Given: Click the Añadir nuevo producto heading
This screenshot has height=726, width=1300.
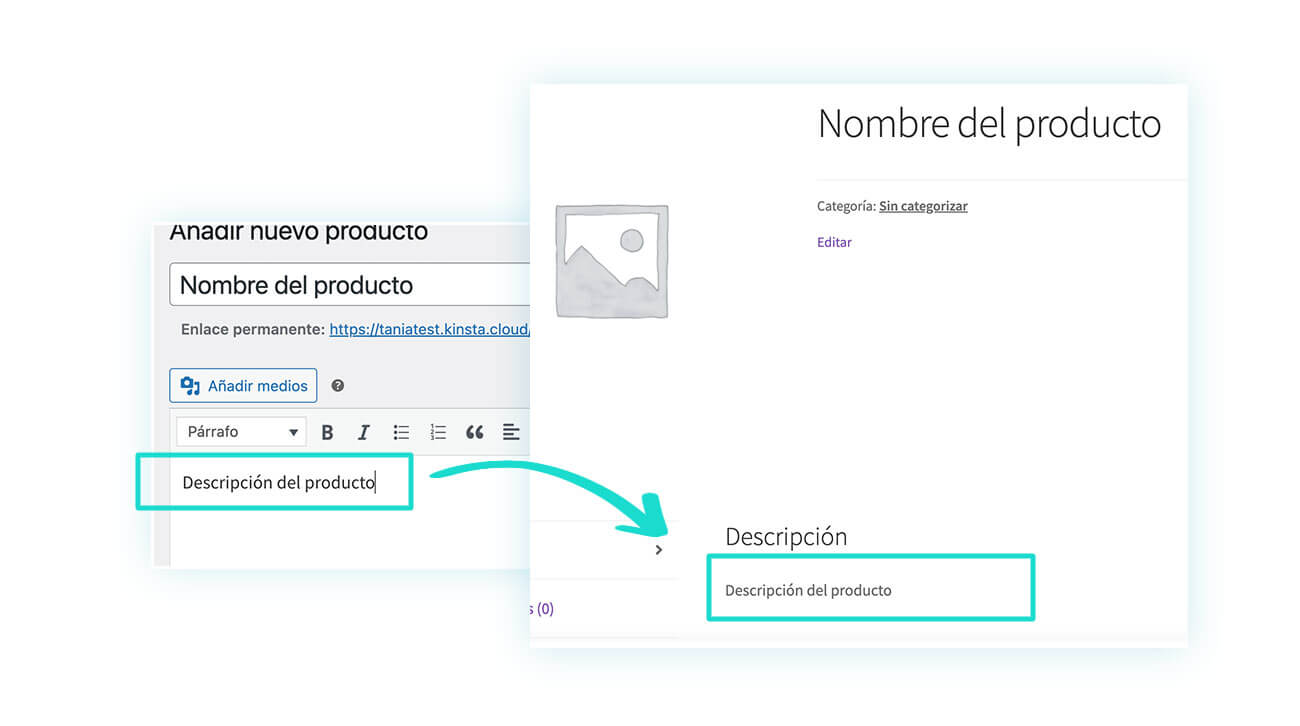Looking at the screenshot, I should 298,231.
